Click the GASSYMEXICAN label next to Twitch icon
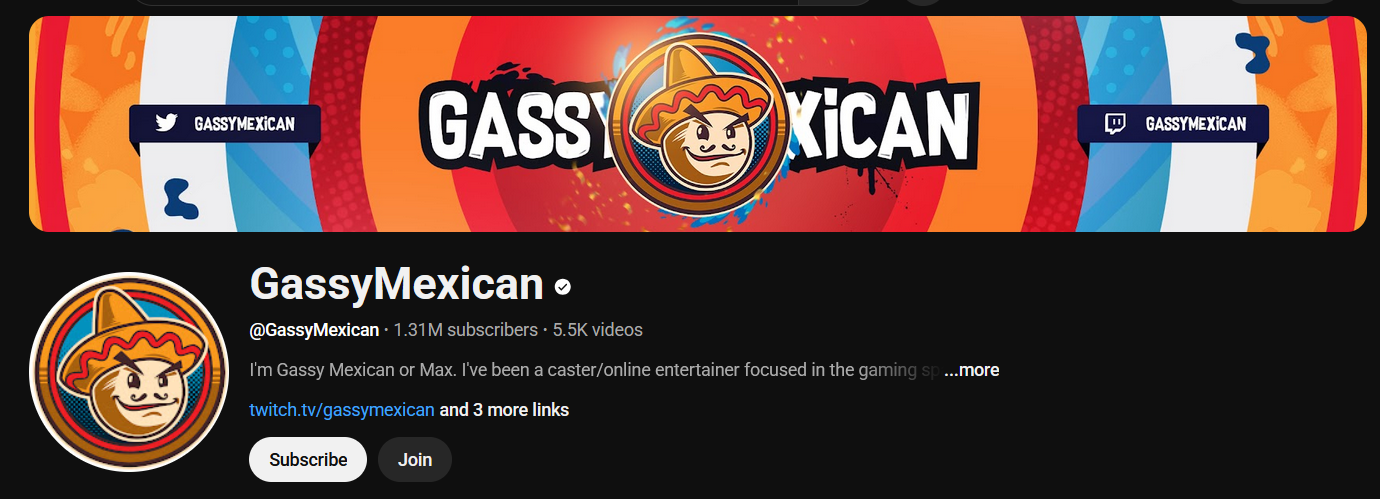The height and width of the screenshot is (499, 1380). pos(1196,124)
